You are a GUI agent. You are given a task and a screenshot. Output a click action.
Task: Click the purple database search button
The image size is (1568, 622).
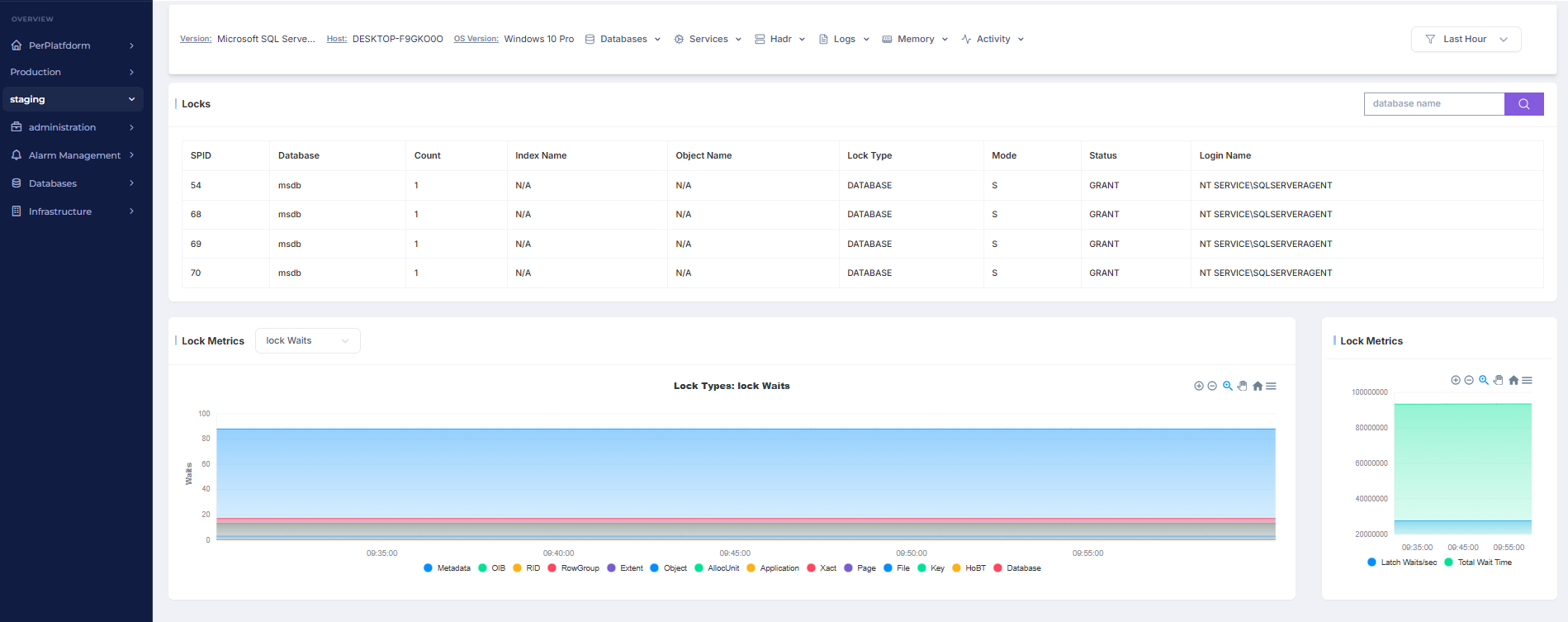(1523, 104)
